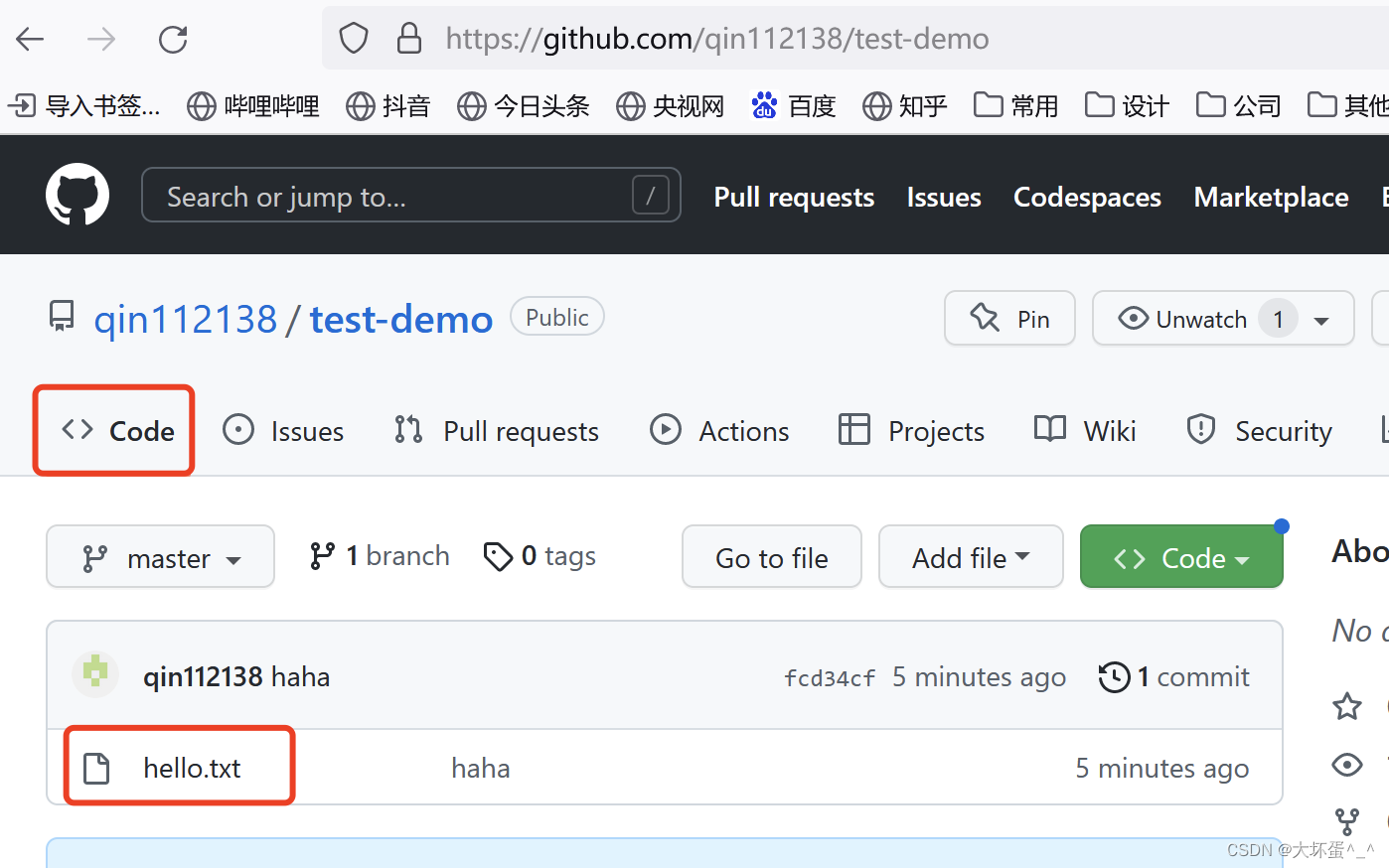Open the Security tab
This screenshot has height=868, width=1389.
click(x=1258, y=431)
